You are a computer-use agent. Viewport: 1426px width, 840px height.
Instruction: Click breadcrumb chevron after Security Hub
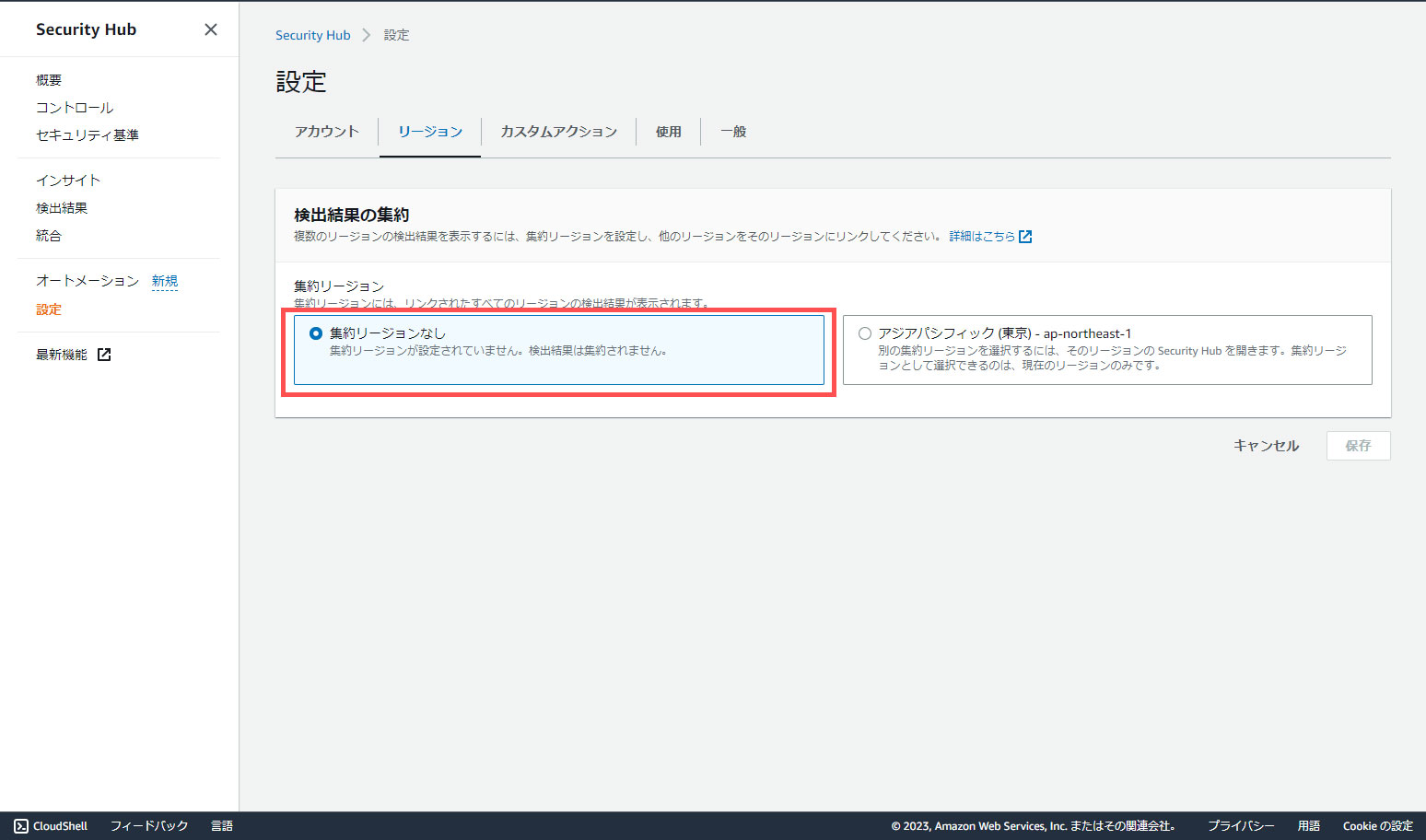(x=367, y=35)
